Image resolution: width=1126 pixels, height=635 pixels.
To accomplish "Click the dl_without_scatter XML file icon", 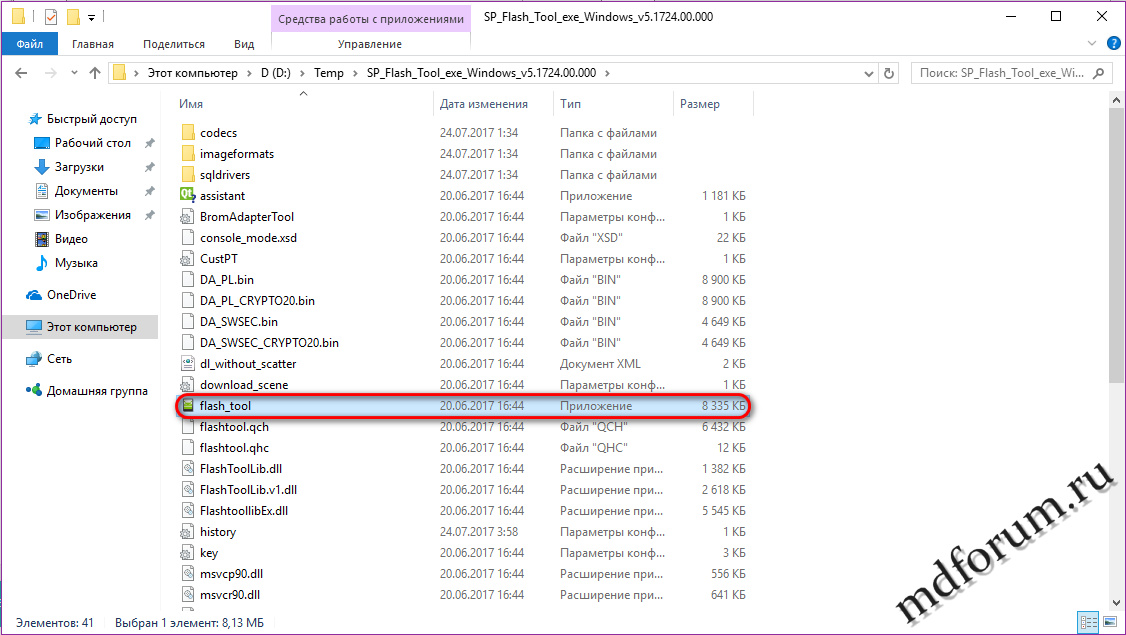I will [x=187, y=364].
